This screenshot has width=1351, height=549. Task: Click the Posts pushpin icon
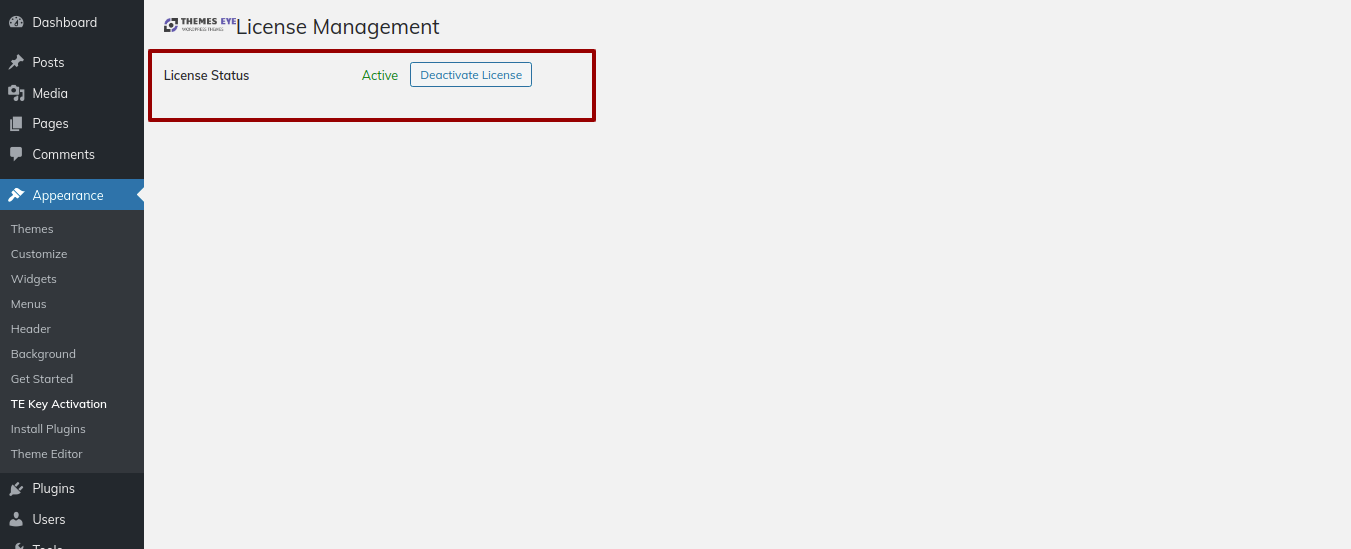16,62
